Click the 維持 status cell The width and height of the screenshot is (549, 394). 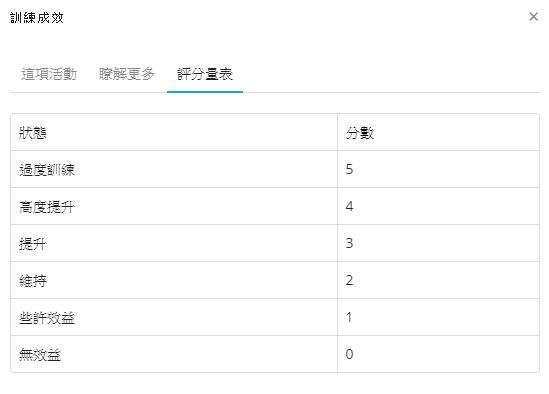(174, 280)
